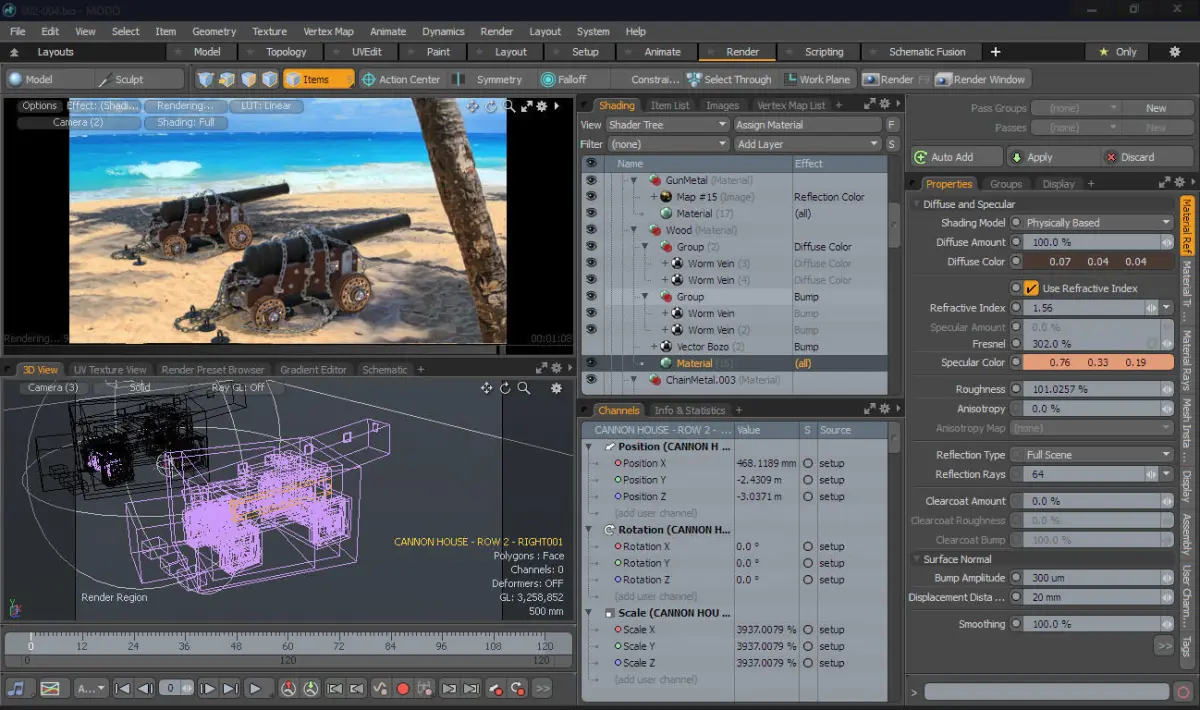Toggle visibility of ChainMetal.003 material

click(x=590, y=380)
